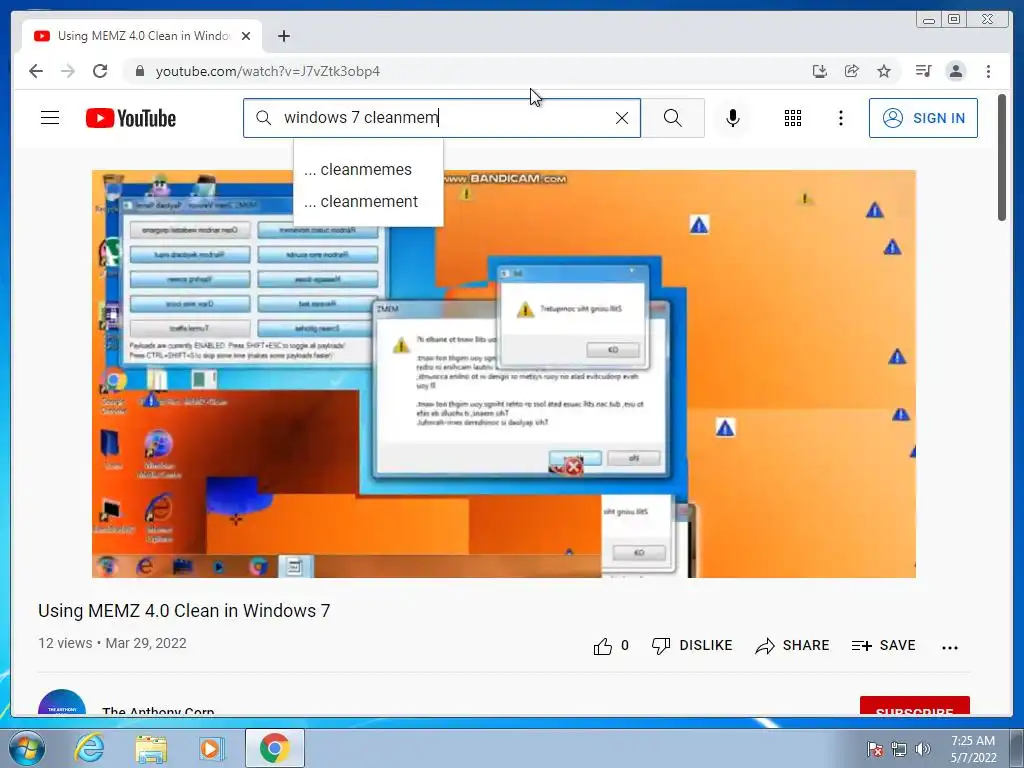Screen dimensions: 1024x768
Task: Click the install app icon in address bar
Action: pyautogui.click(x=820, y=71)
